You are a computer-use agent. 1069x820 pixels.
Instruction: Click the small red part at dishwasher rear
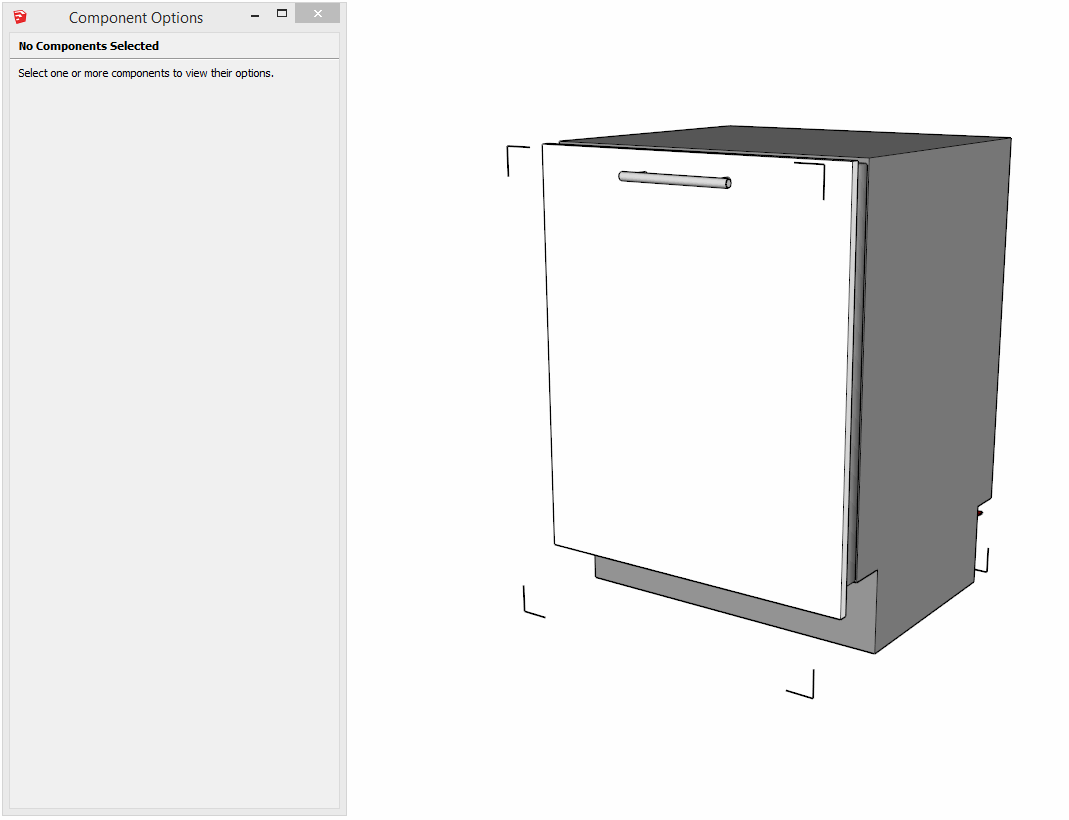coord(980,513)
